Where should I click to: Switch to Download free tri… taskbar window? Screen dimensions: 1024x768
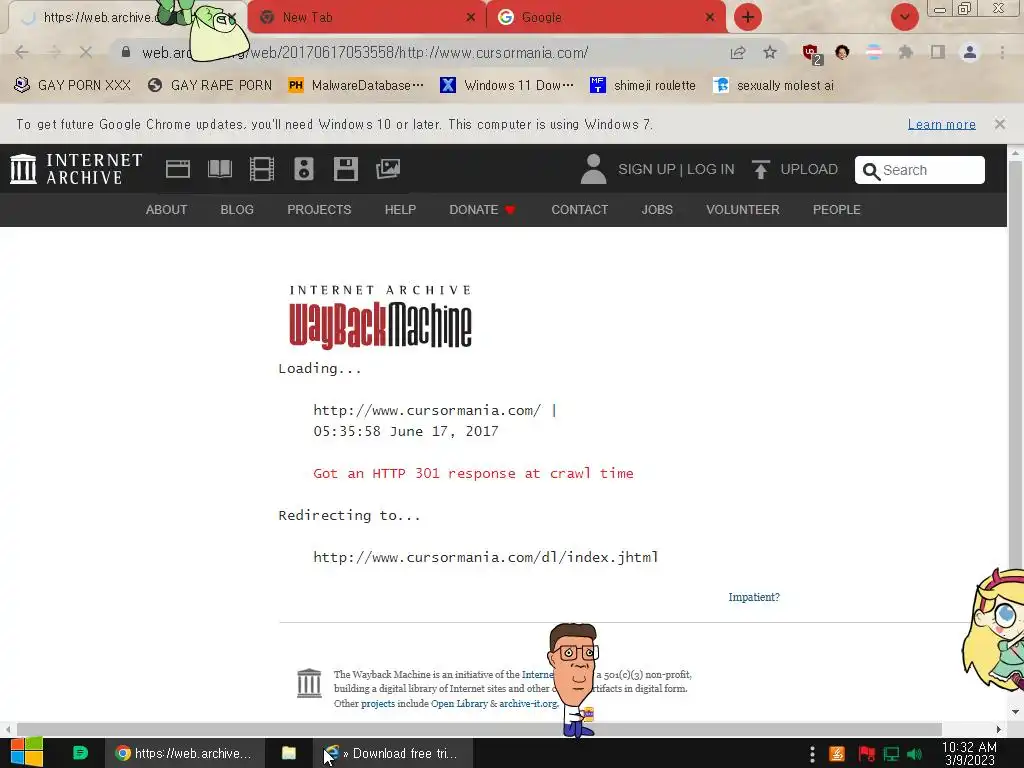[x=392, y=753]
